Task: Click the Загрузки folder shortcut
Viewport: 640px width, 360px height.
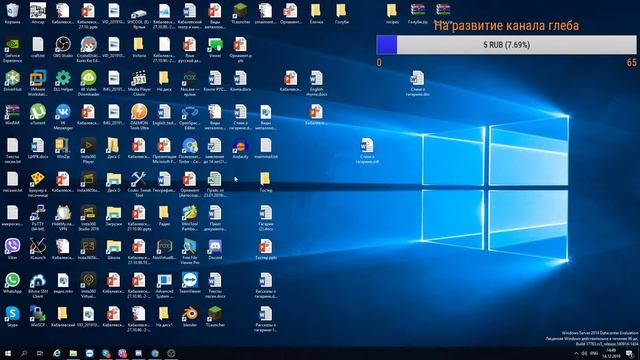Action: click(x=113, y=215)
